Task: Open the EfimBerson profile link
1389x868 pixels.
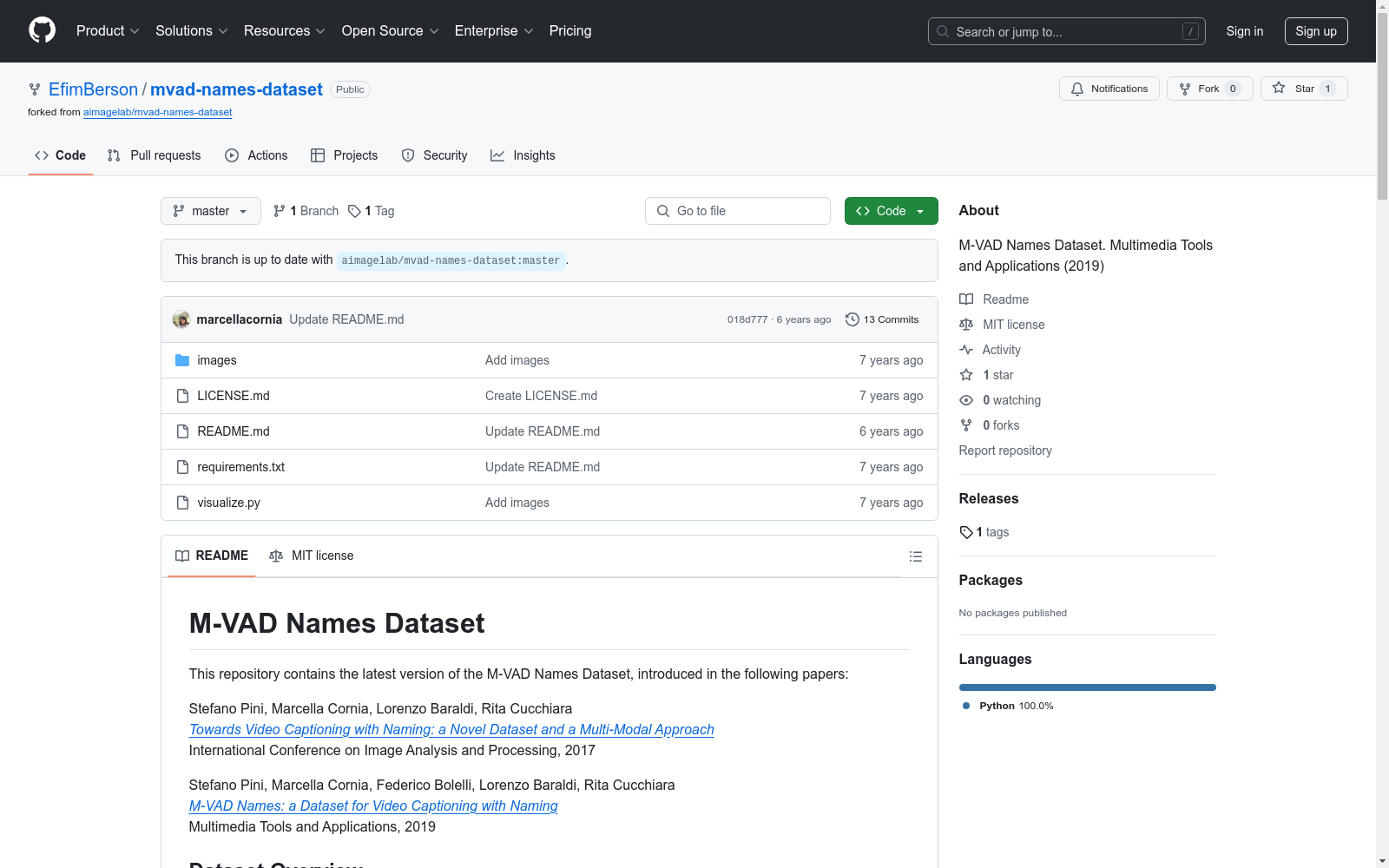Action: click(93, 89)
